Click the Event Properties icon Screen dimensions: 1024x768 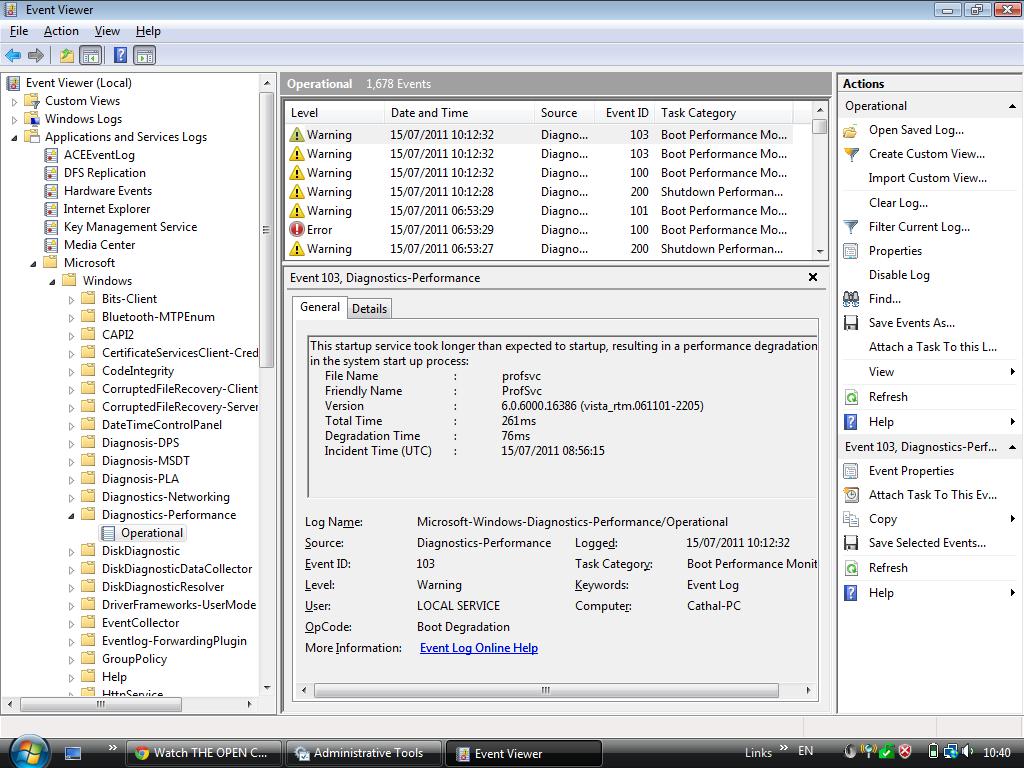point(850,472)
